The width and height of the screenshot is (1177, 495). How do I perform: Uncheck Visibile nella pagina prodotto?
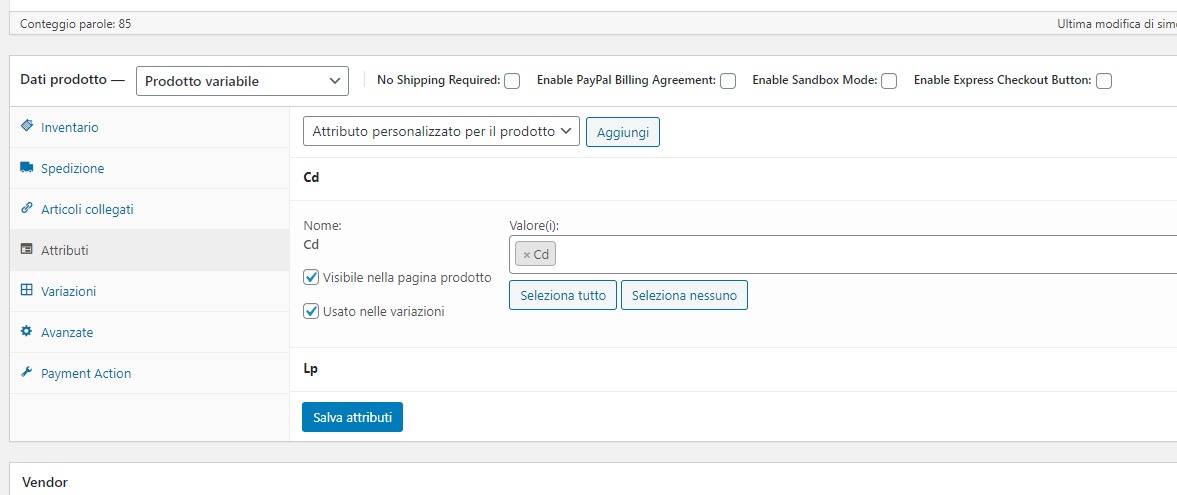(x=311, y=277)
